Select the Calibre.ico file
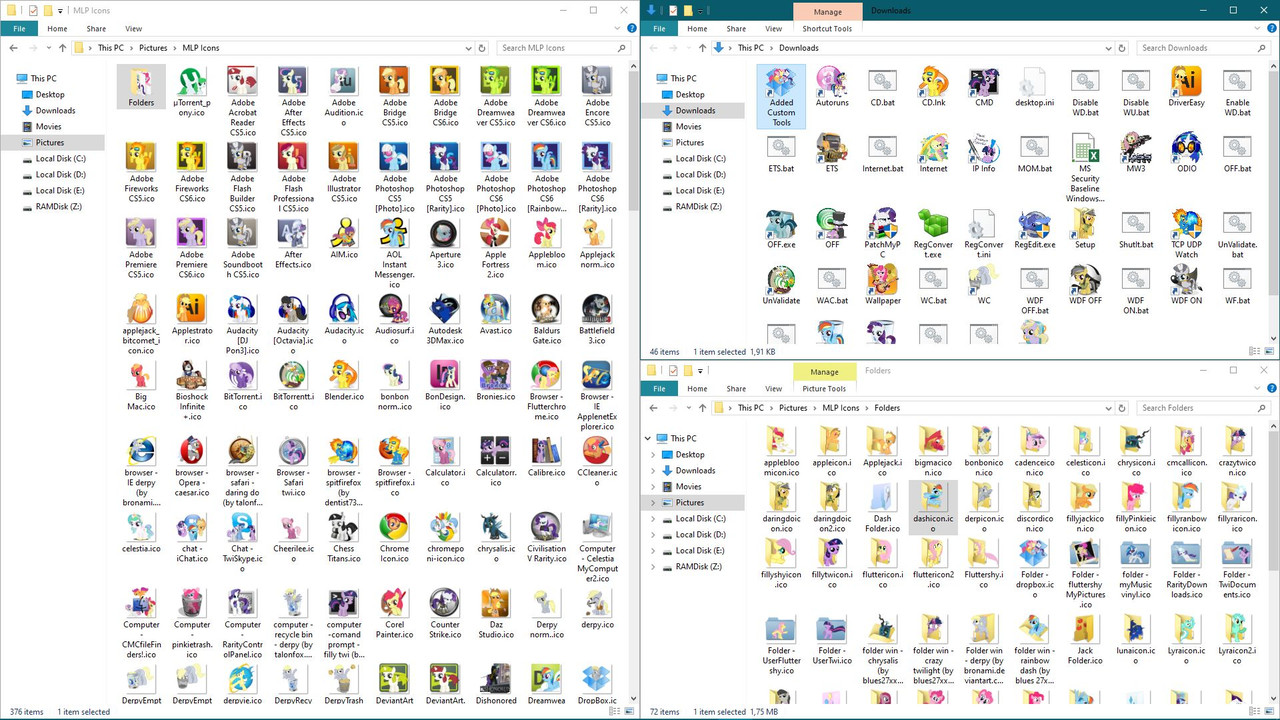Image resolution: width=1280 pixels, height=720 pixels. pos(546,456)
